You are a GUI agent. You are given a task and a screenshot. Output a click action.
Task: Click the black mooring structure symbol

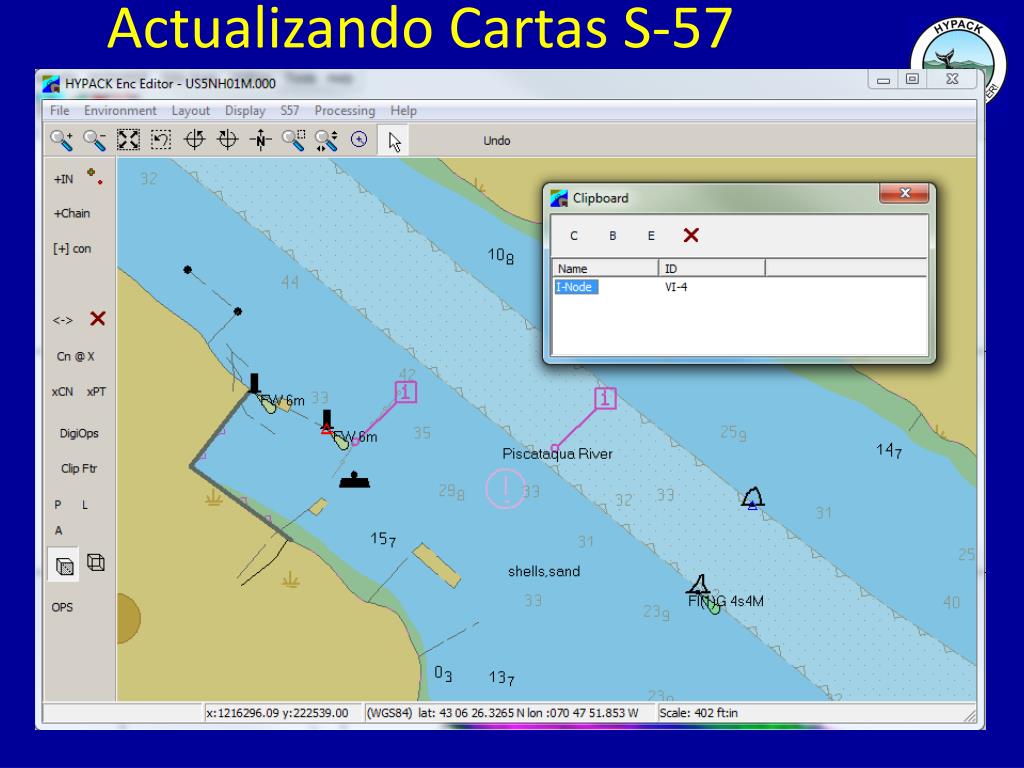point(355,480)
